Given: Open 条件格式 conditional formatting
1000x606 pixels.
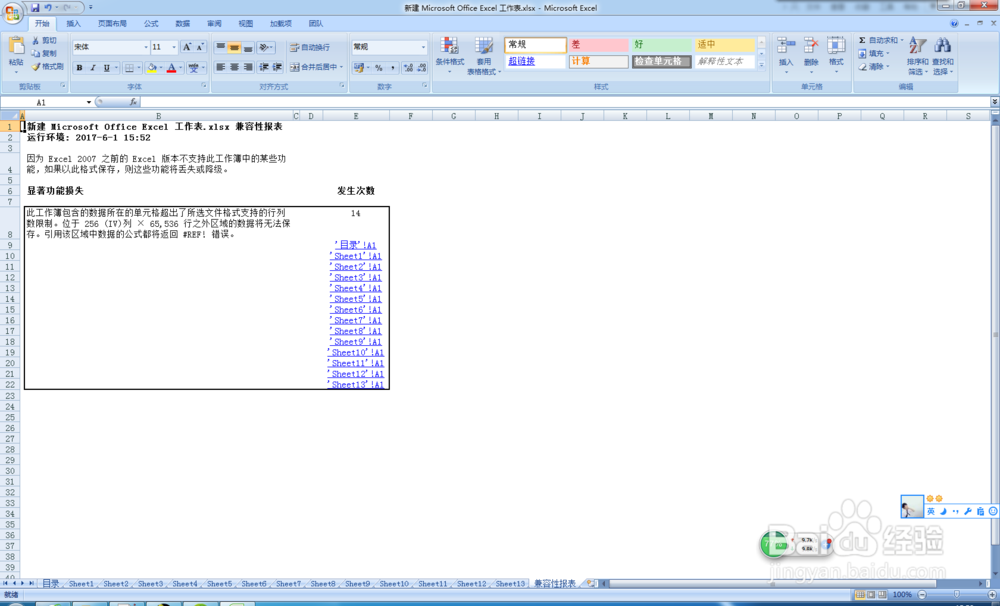Looking at the screenshot, I should click(x=450, y=55).
